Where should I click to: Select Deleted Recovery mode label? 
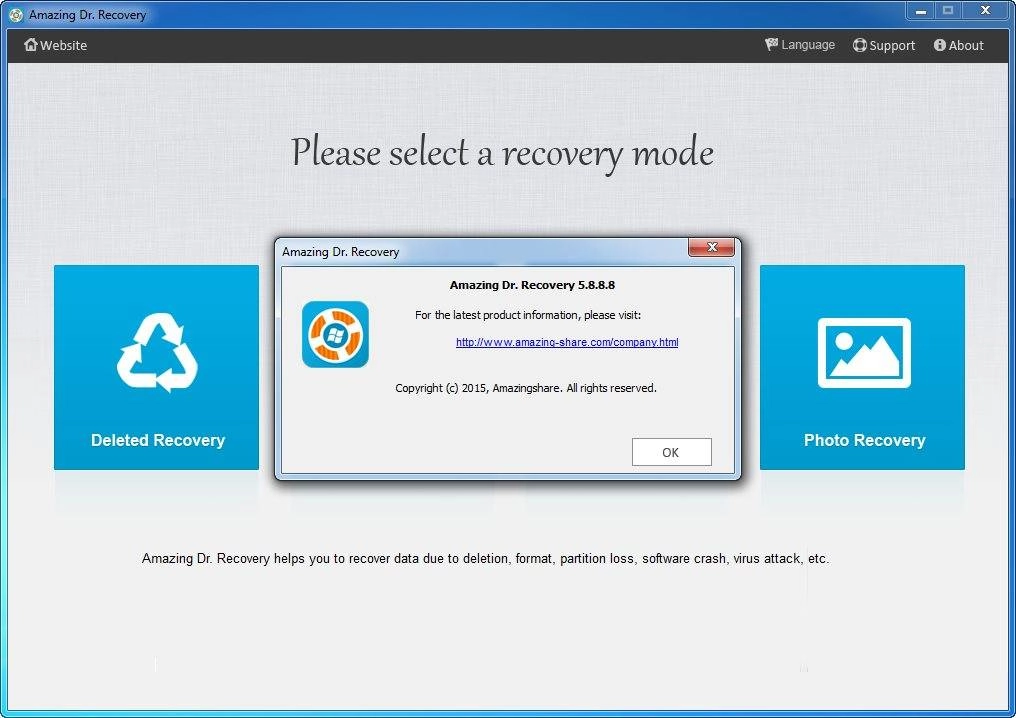(x=158, y=440)
